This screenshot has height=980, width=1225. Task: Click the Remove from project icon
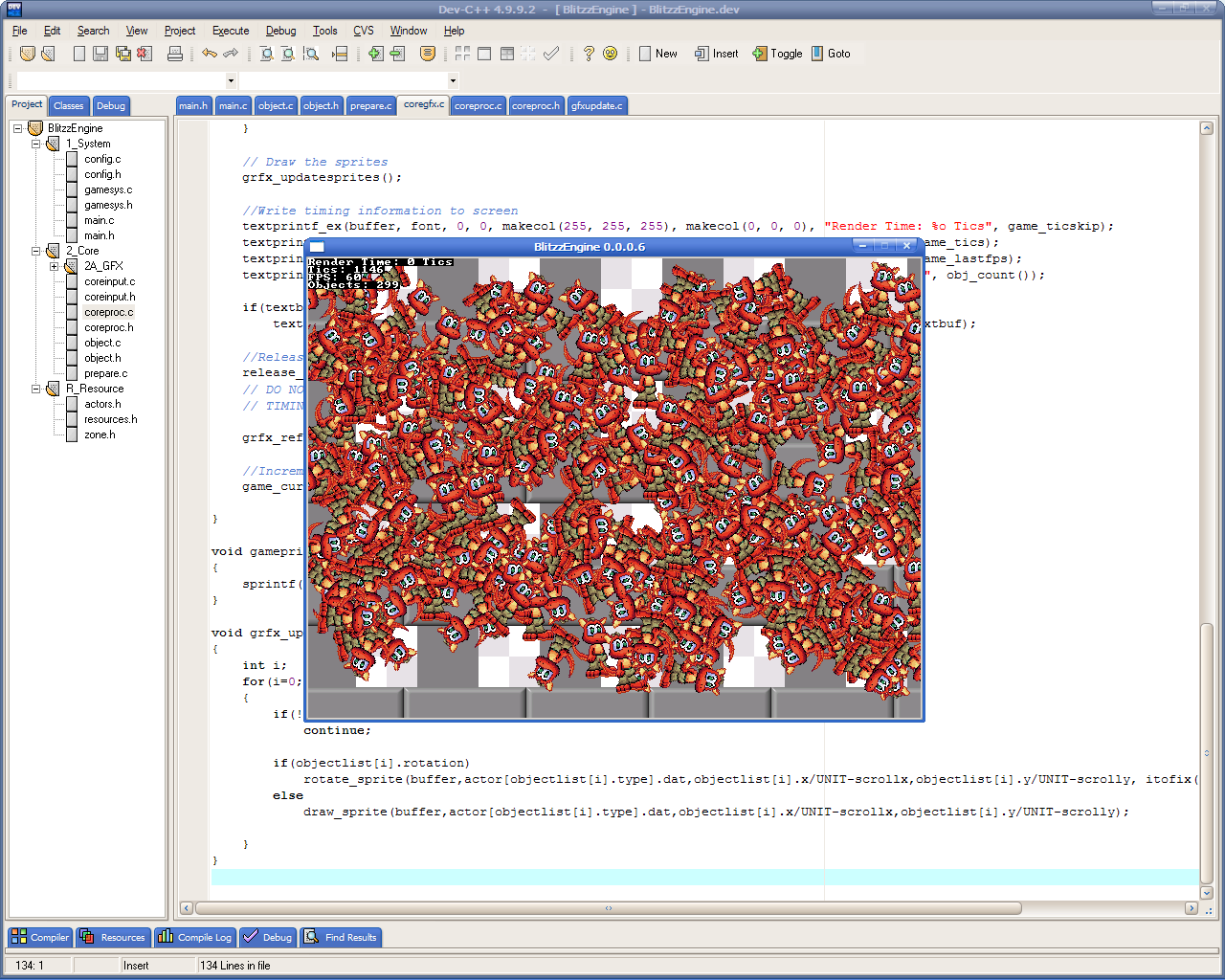coord(397,54)
